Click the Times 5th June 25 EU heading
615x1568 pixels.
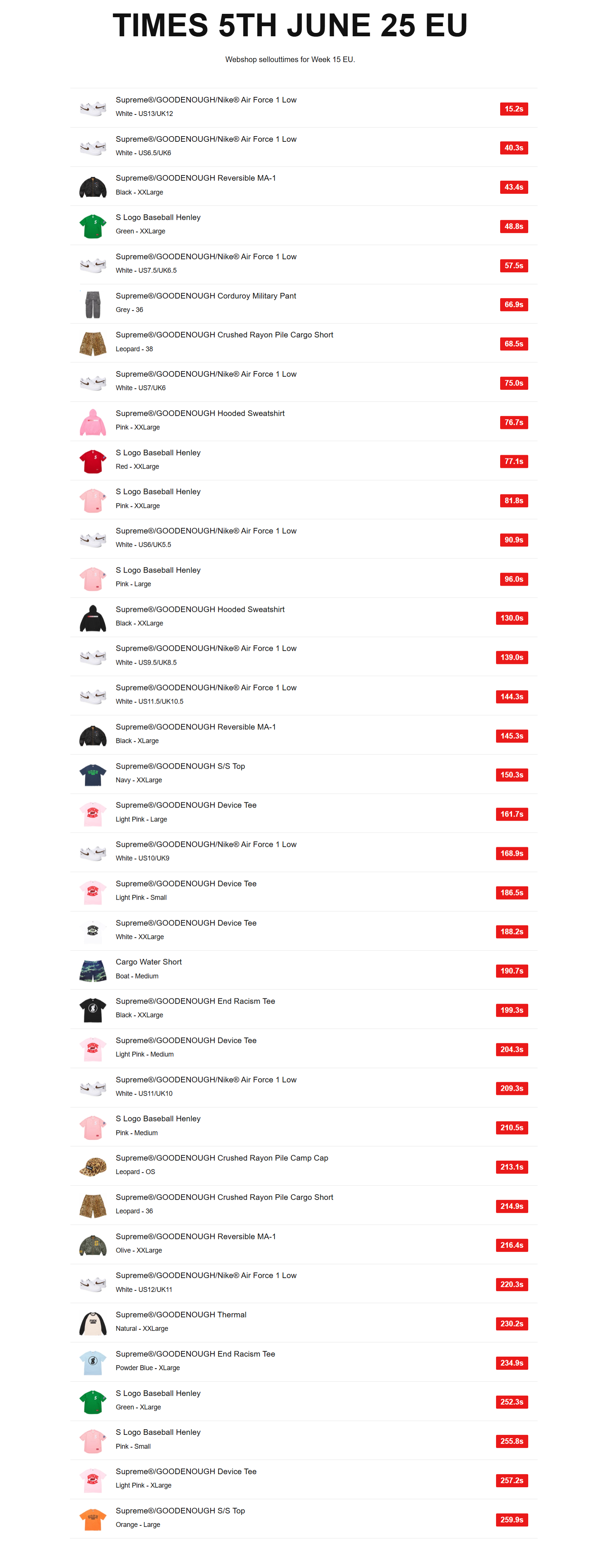290,25
